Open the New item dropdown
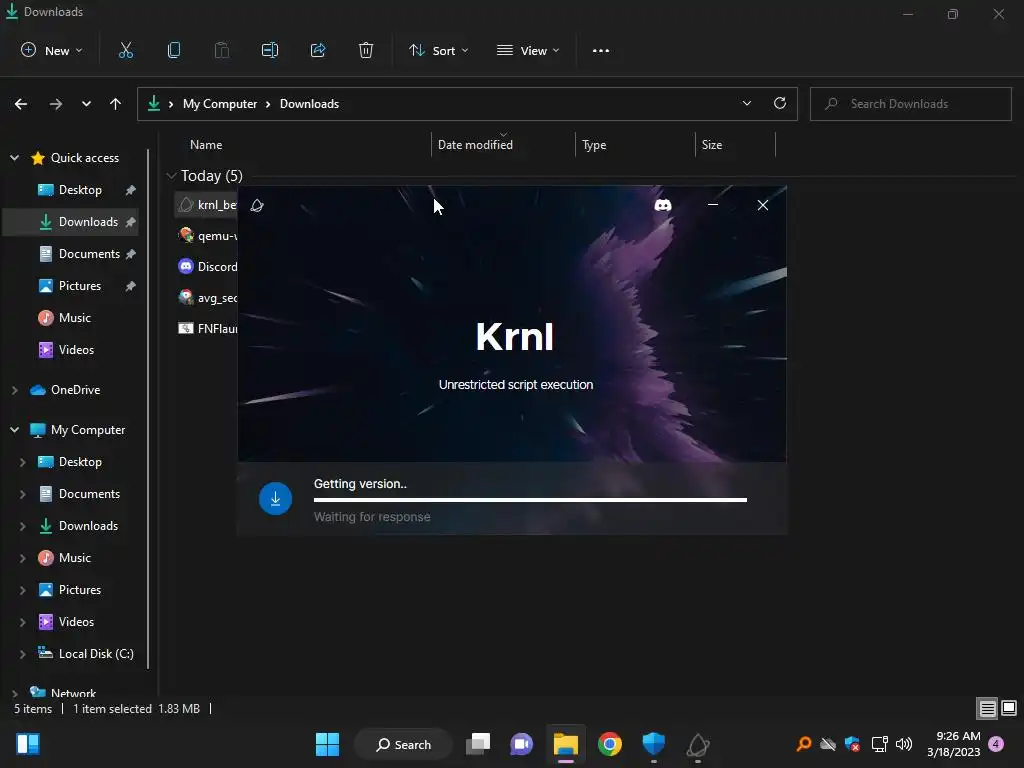Screen dimensions: 1024x768 tap(52, 50)
